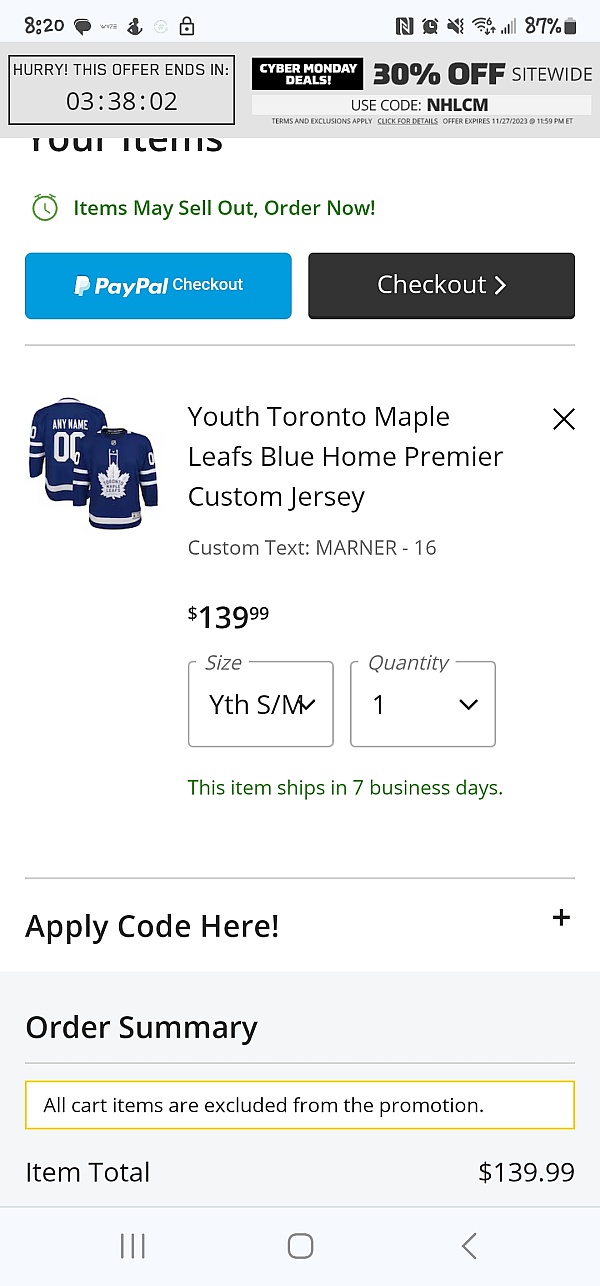Viewport: 600px width, 1286px height.
Task: Tap the green alarm clock icon
Action: point(45,208)
